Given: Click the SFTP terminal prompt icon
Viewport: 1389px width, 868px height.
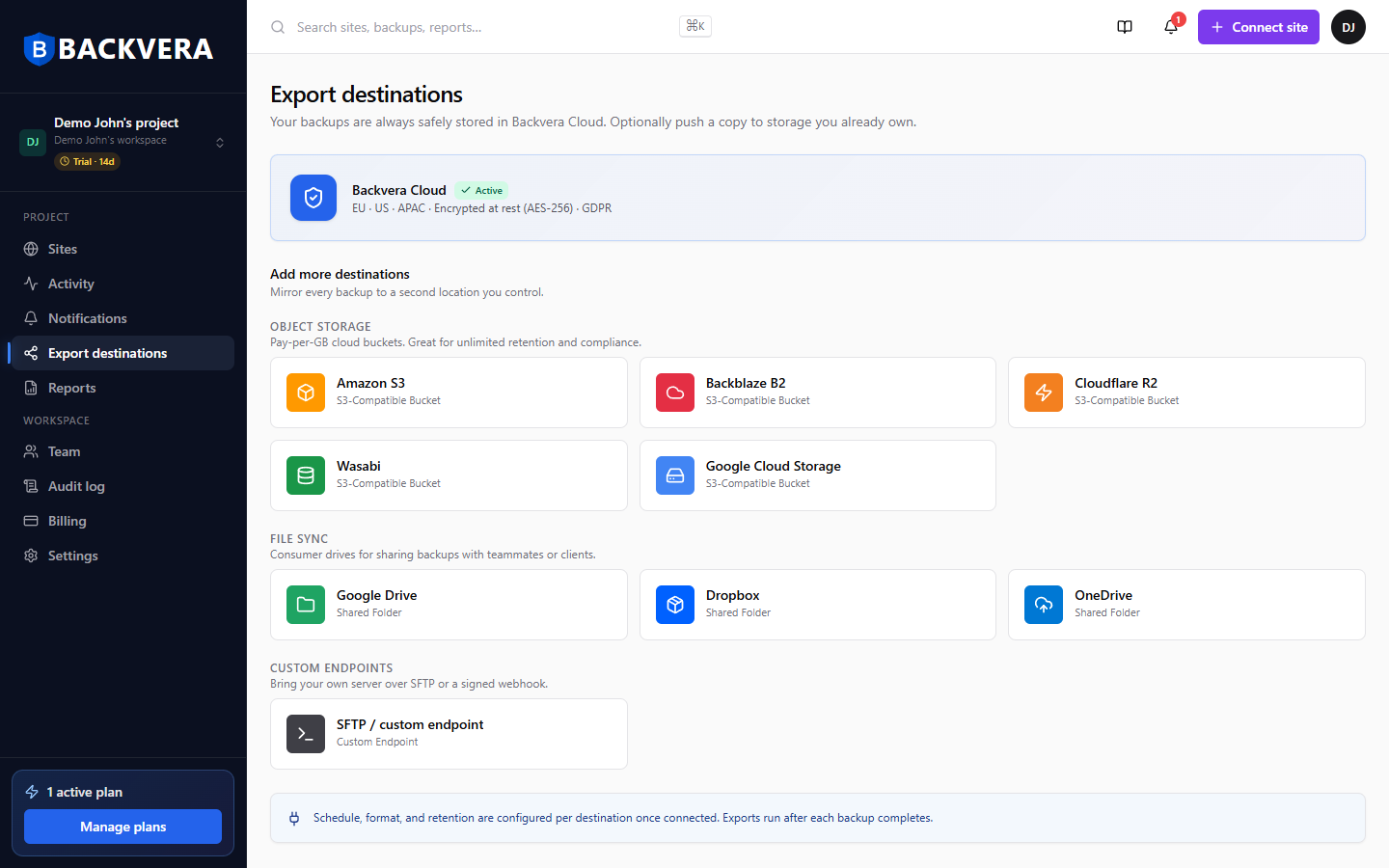Looking at the screenshot, I should point(306,734).
